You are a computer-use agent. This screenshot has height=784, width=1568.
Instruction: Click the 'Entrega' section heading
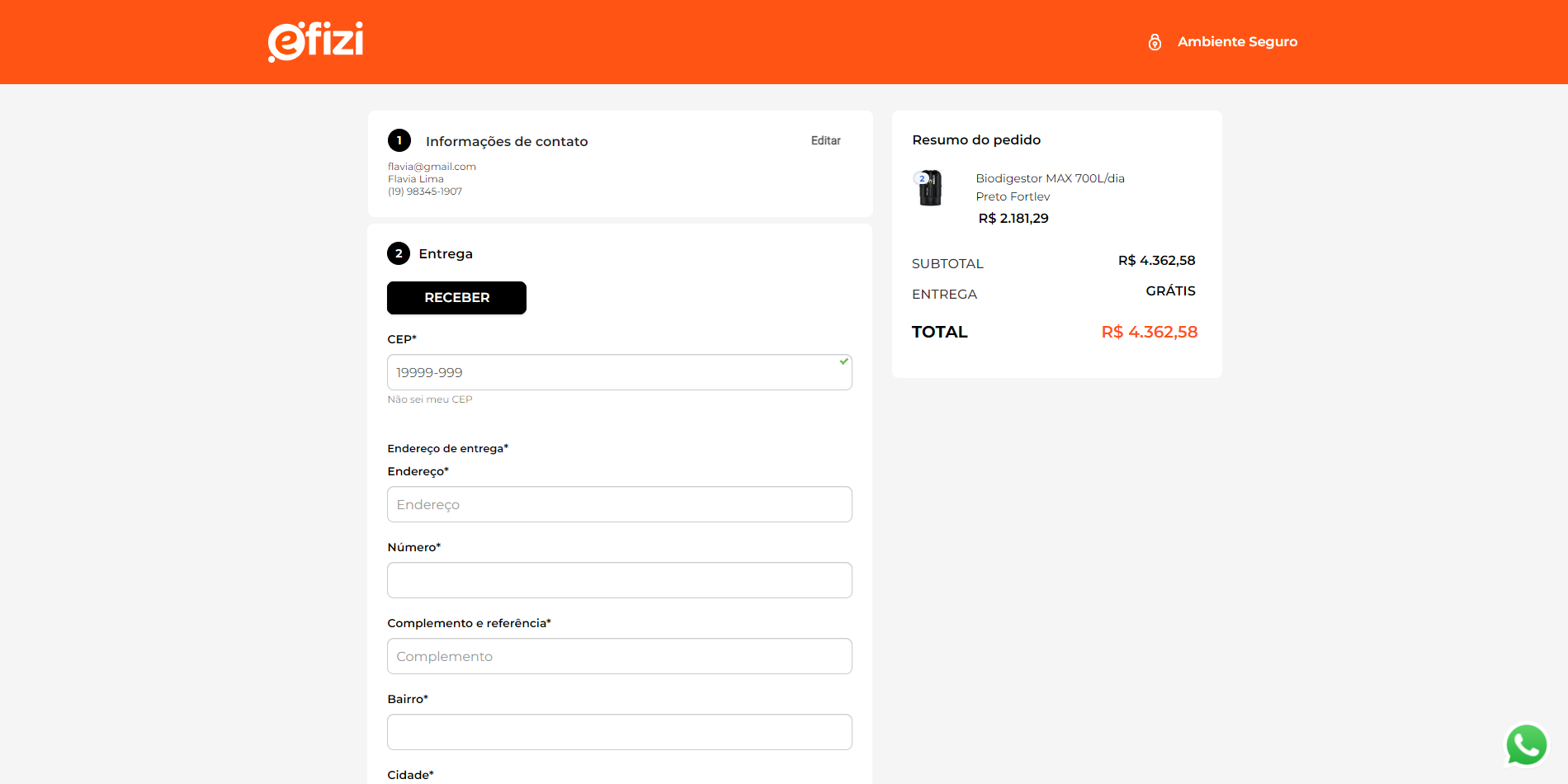click(446, 254)
